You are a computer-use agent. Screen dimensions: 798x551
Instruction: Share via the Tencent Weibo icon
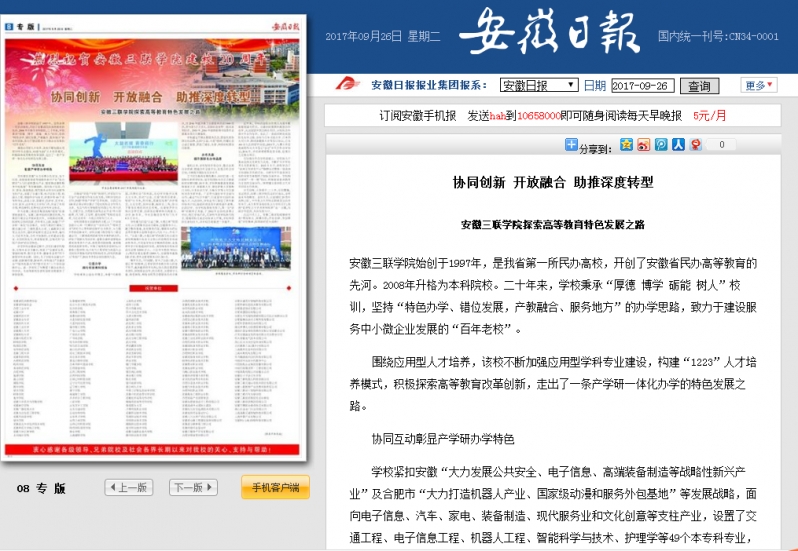pyautogui.click(x=660, y=145)
